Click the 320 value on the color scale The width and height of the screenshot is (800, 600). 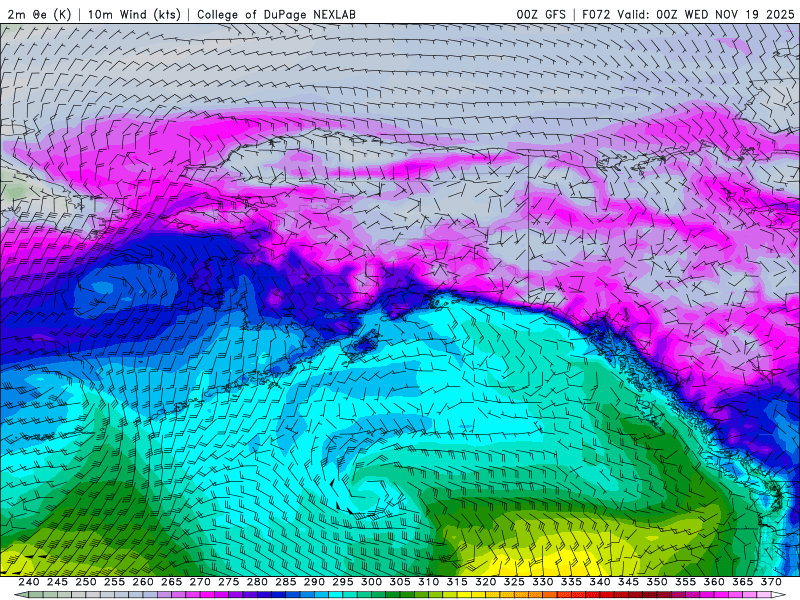pos(486,582)
